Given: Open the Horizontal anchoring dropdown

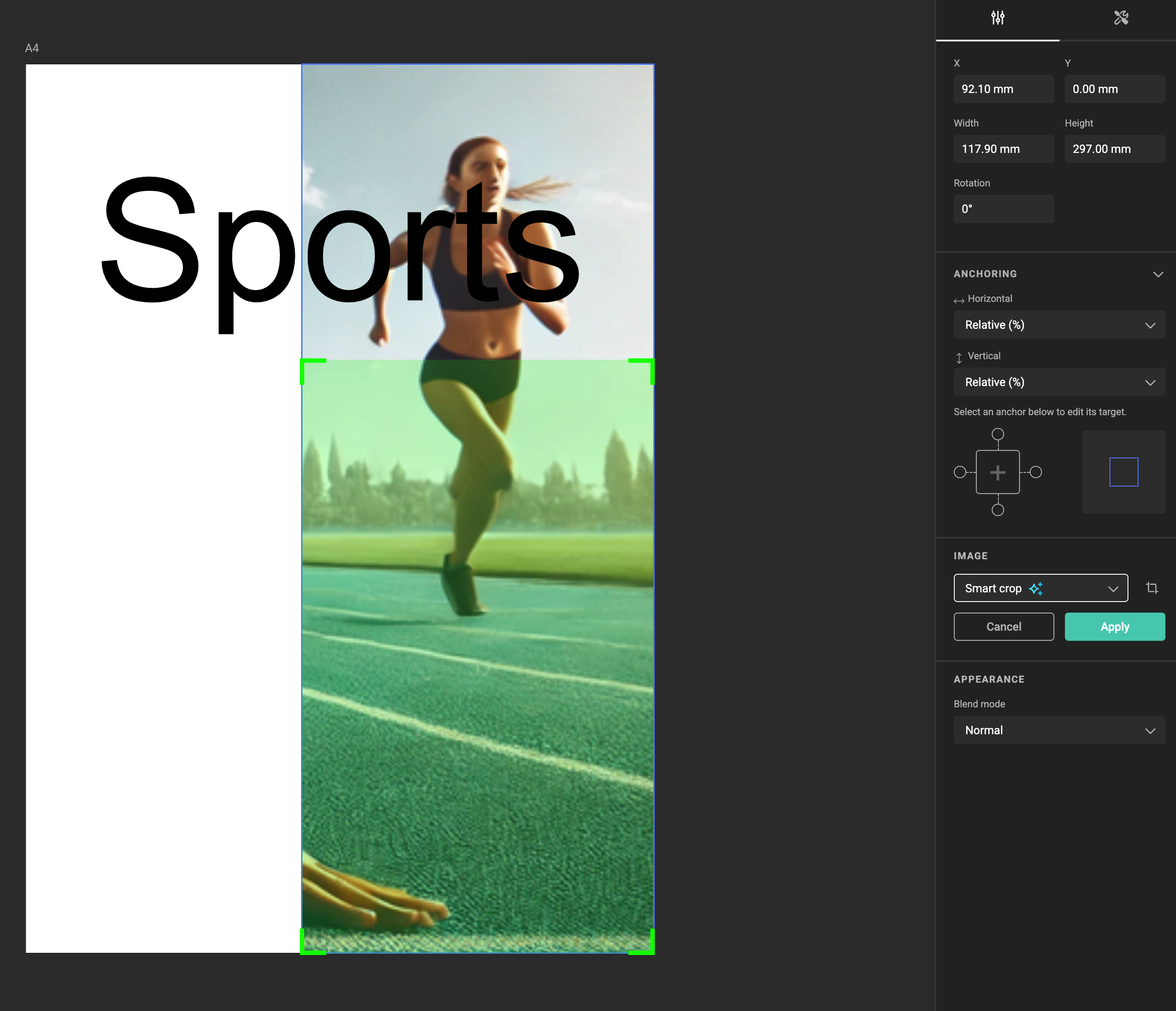Looking at the screenshot, I should tap(1059, 325).
